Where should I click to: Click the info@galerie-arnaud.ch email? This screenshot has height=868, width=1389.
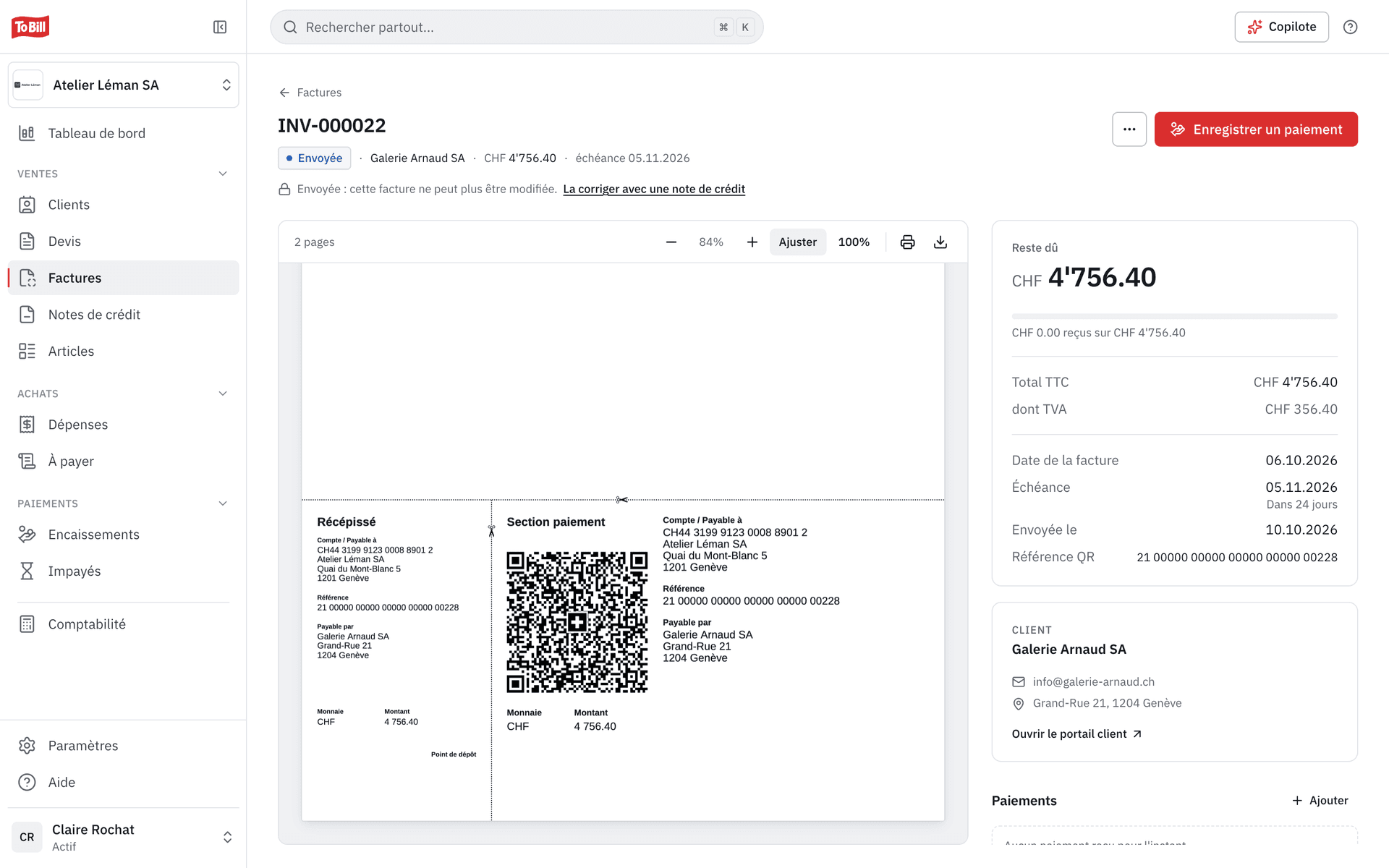click(x=1093, y=681)
